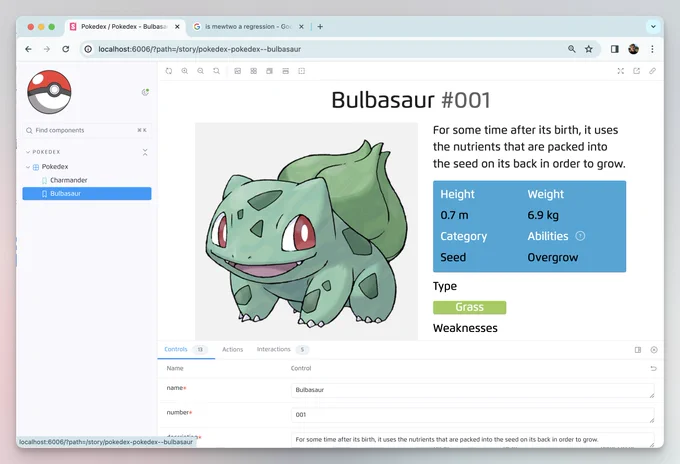Change the preview background via toolbar icon
The image size is (680, 464).
238,71
